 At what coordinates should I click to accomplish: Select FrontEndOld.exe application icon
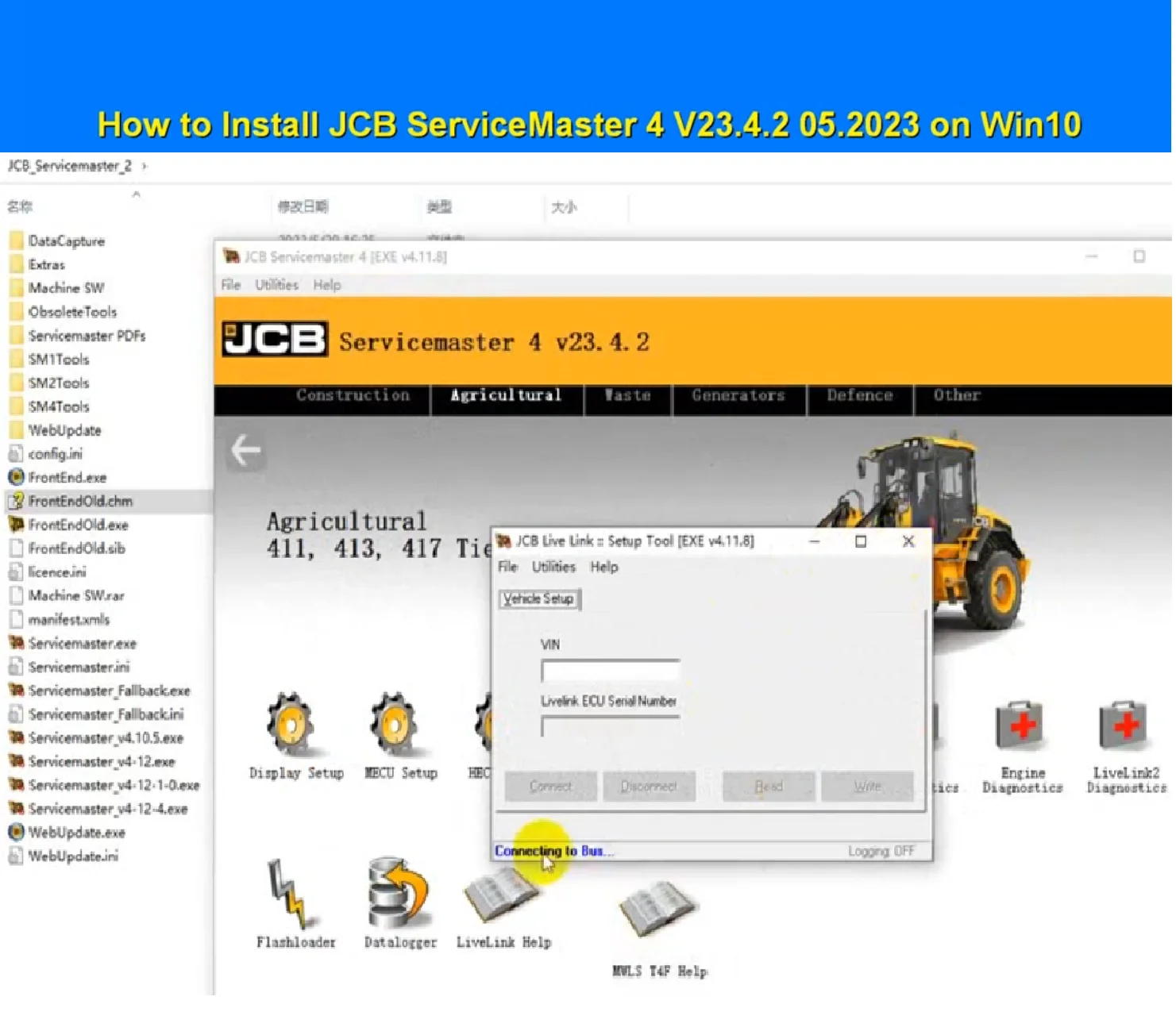tap(16, 526)
